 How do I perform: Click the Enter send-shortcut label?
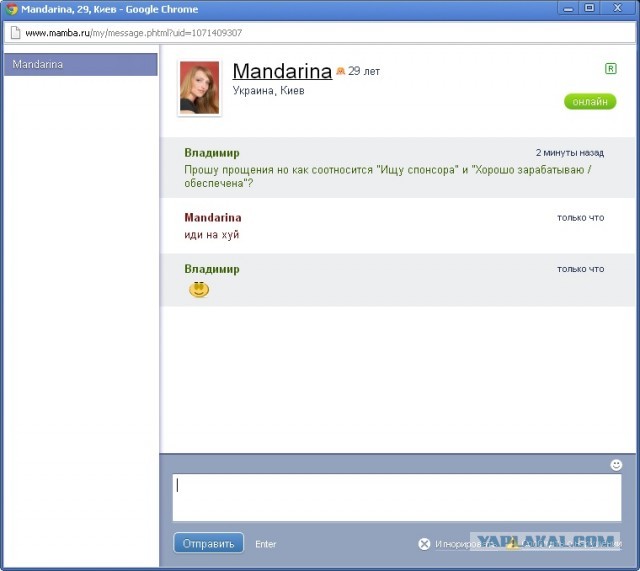click(266, 544)
